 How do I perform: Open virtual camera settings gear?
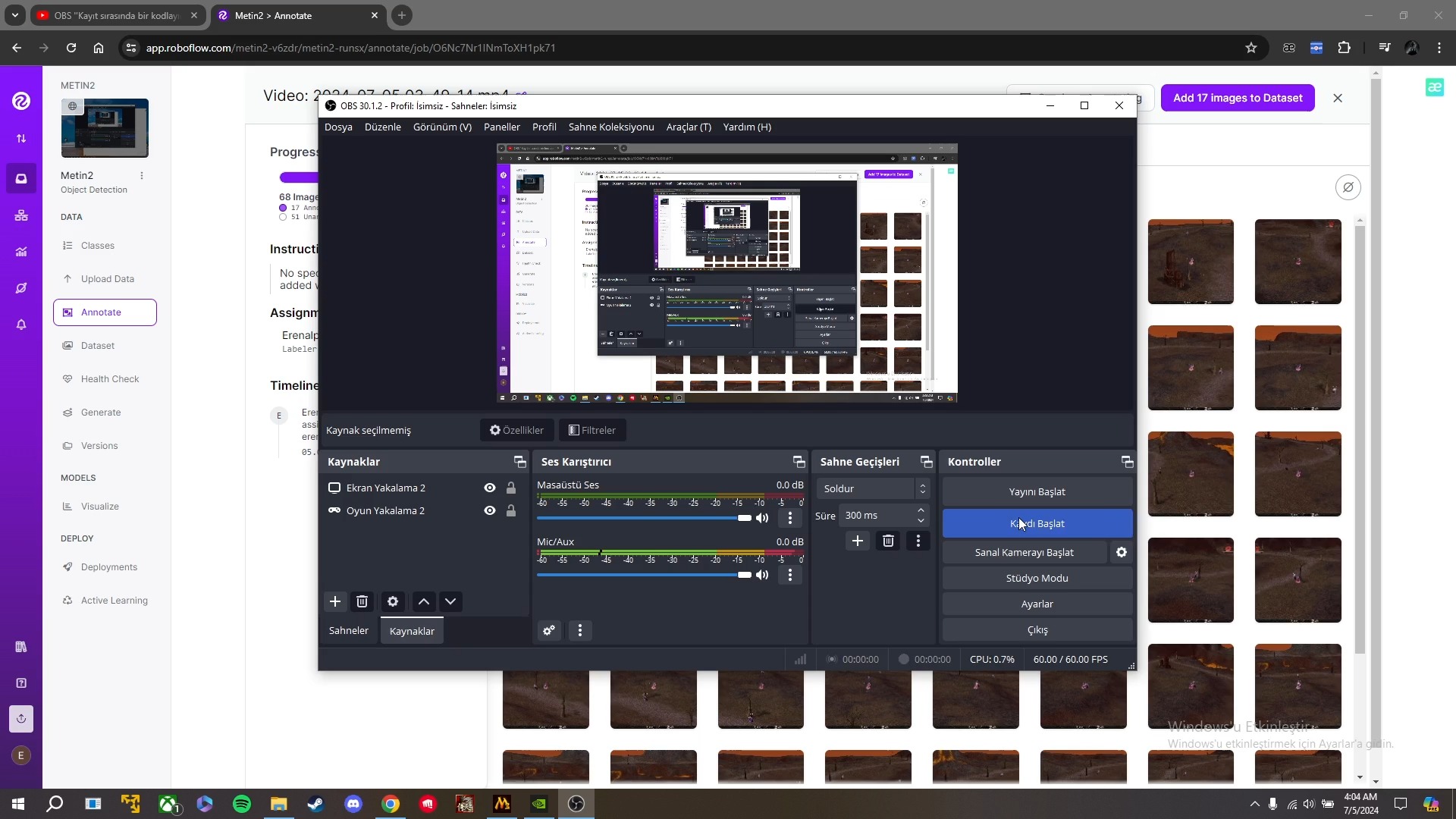tap(1122, 552)
